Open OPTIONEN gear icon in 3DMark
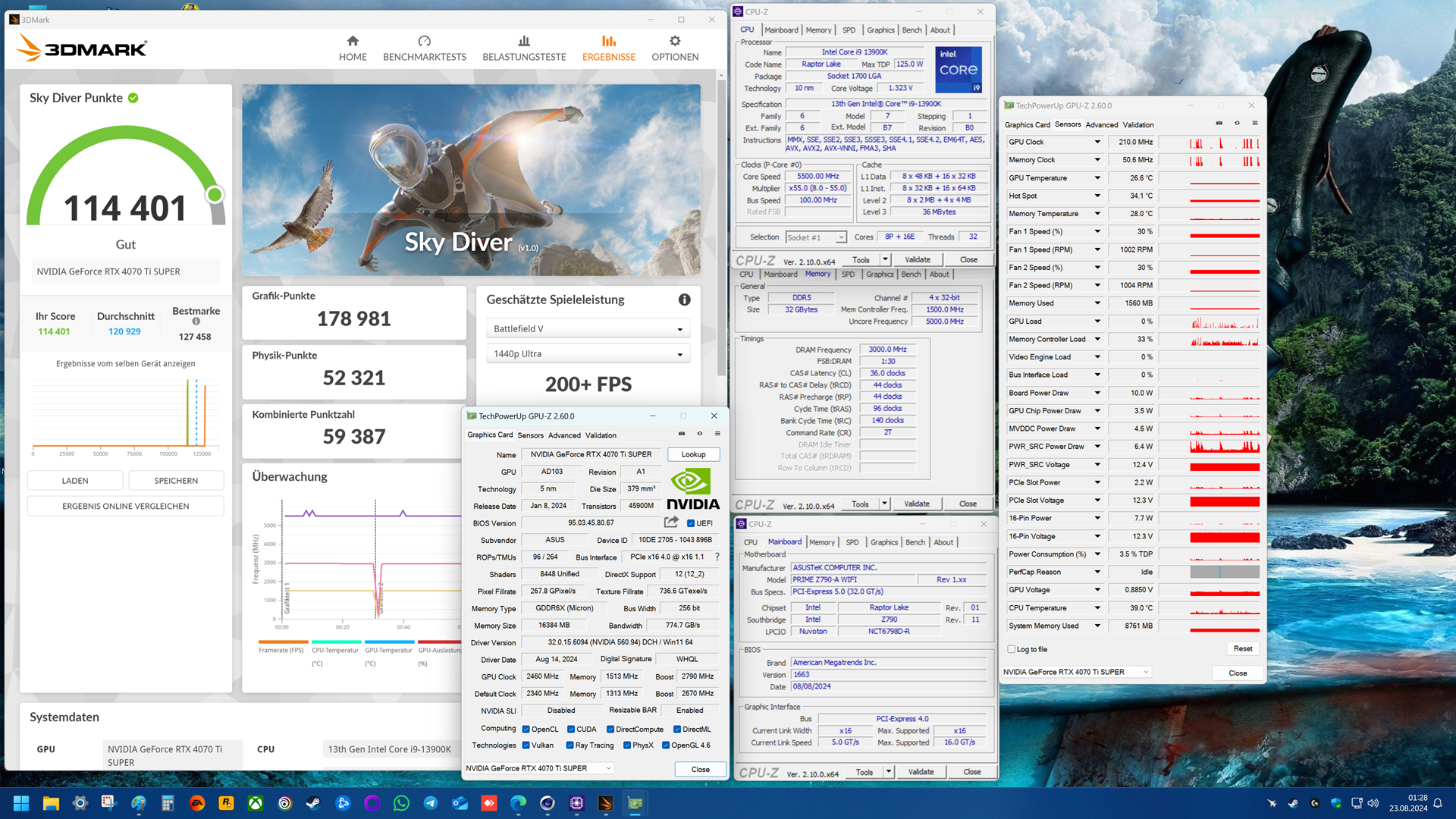The image size is (1456, 819). [x=675, y=41]
